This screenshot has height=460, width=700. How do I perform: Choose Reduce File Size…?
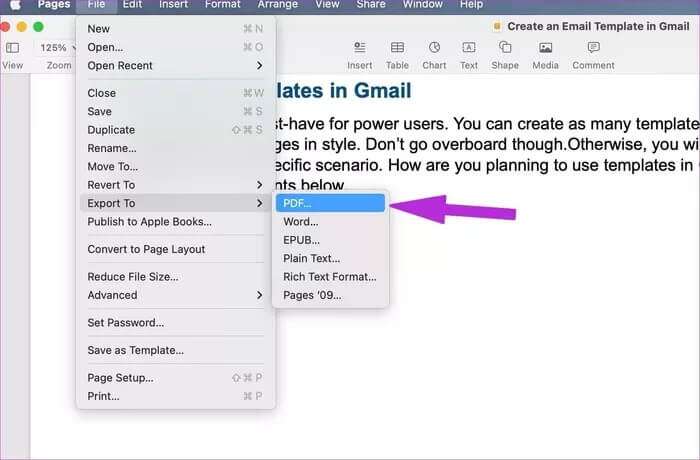(x=176, y=277)
